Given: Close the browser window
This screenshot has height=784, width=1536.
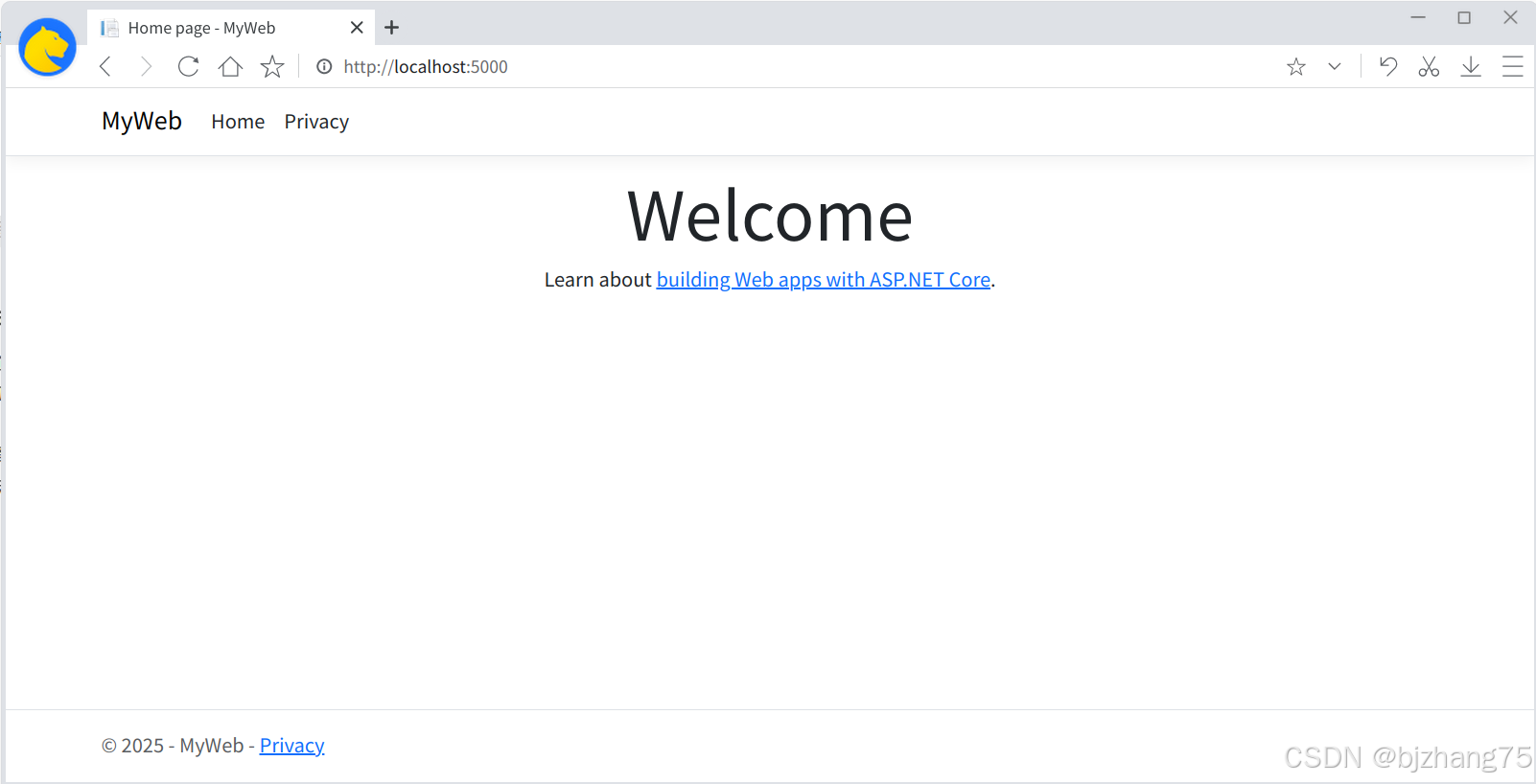Looking at the screenshot, I should coord(1510,17).
